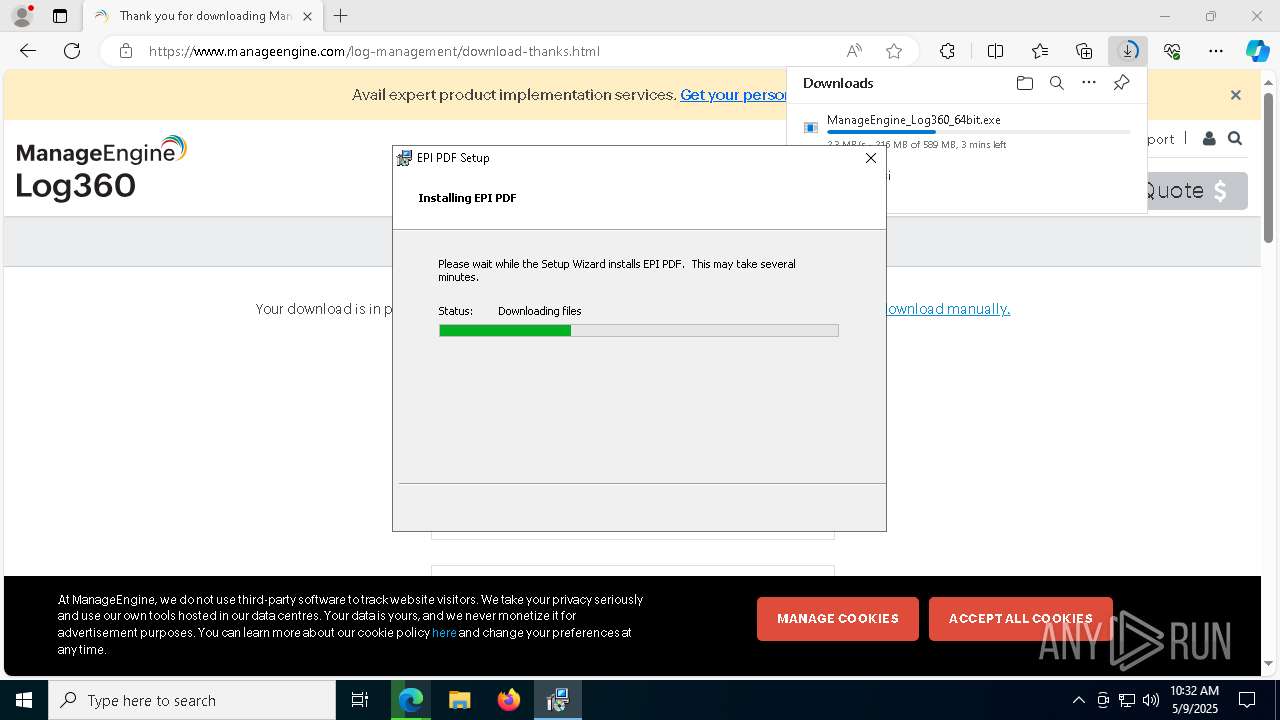Open the user account icon on ManageEngine page
Screen dimensions: 1280x720
click(x=1209, y=139)
